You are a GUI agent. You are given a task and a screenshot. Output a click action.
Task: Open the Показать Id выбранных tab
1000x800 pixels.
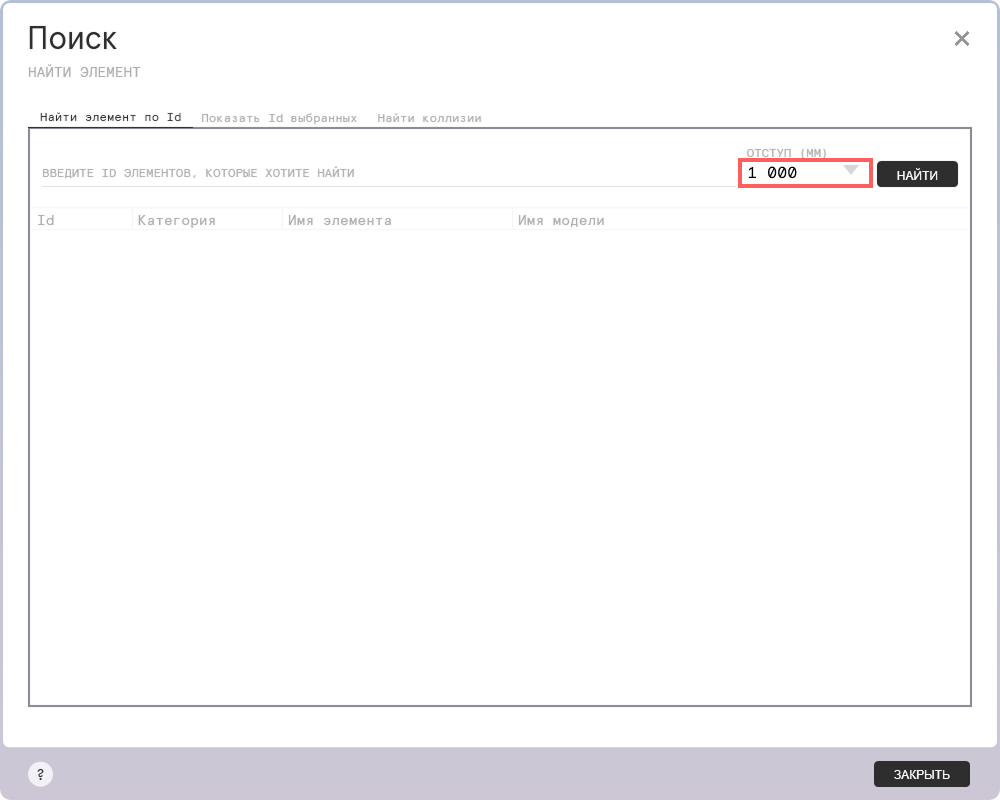tap(278, 118)
